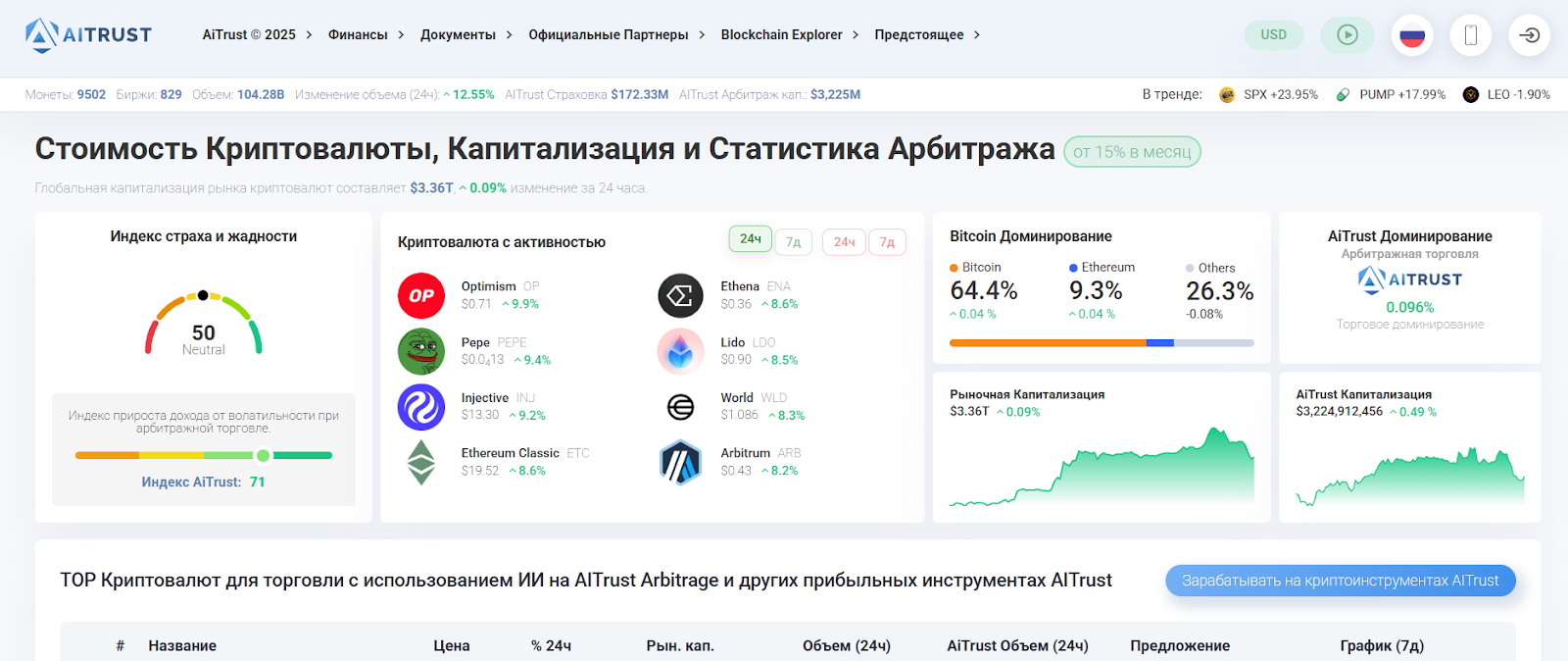Click the AITrust index slider handle

[263, 455]
